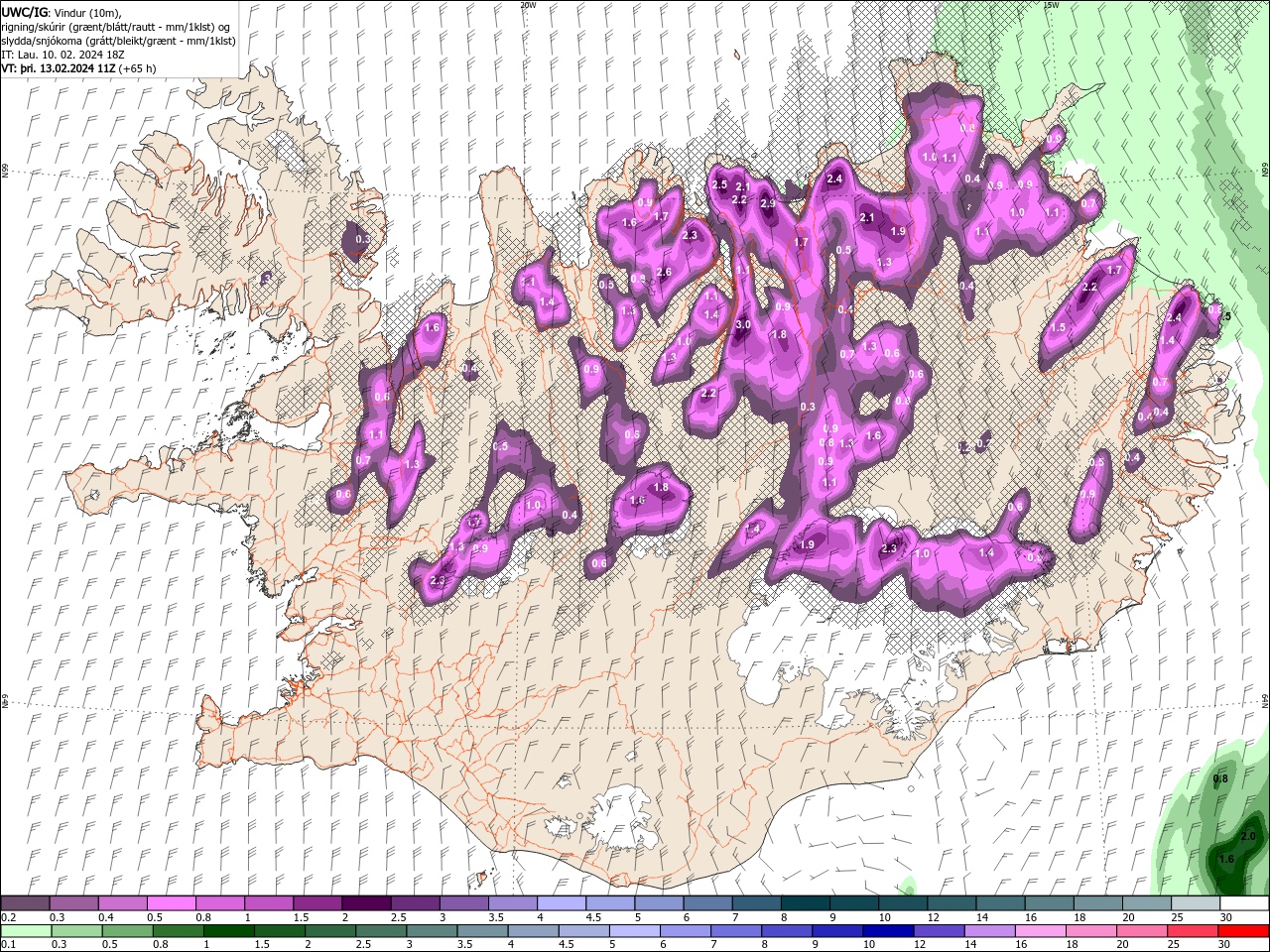
Task: Click the 'rigning/skúrir' legend description line
Action: 116,27
